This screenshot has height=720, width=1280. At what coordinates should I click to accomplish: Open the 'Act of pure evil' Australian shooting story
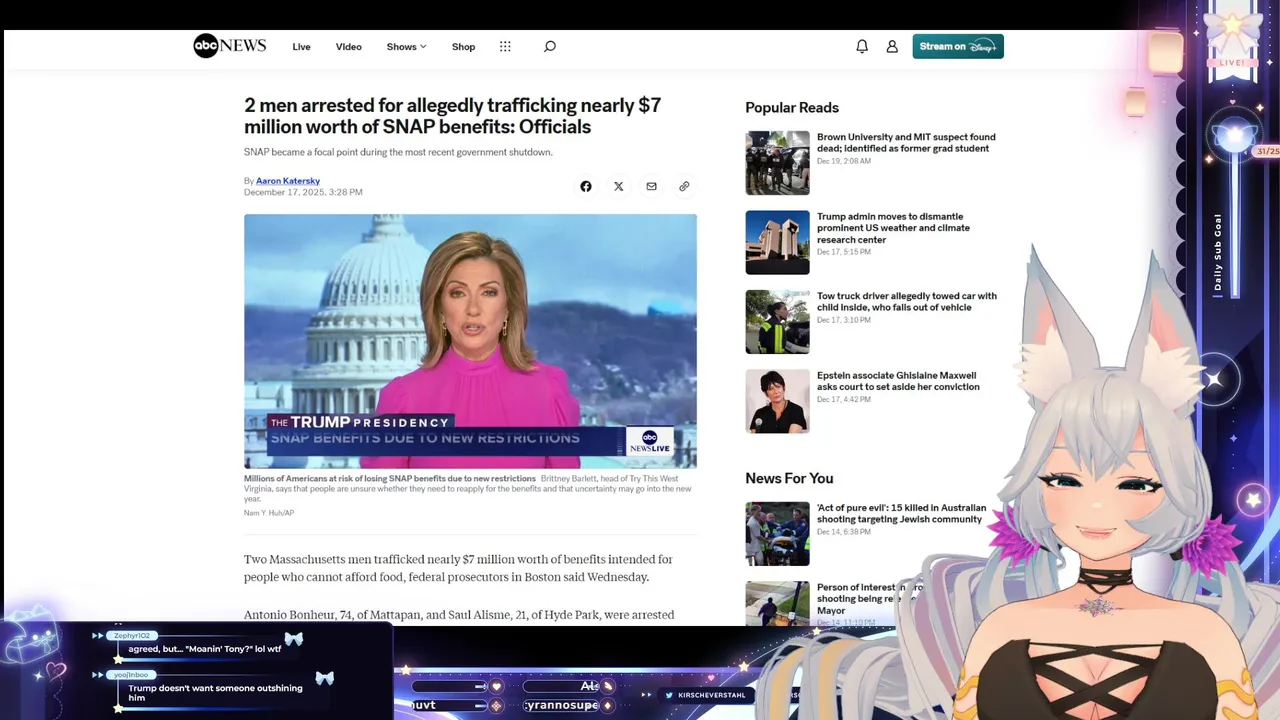pyautogui.click(x=901, y=513)
